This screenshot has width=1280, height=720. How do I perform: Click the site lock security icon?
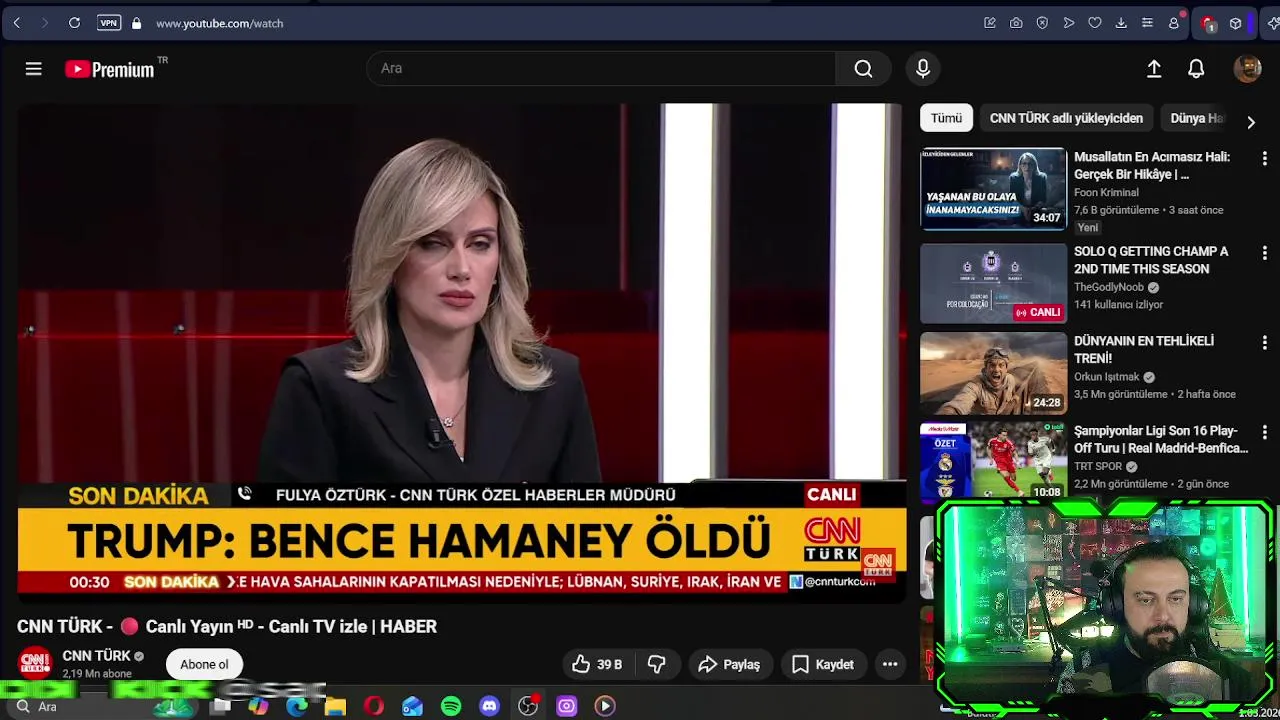pos(136,23)
